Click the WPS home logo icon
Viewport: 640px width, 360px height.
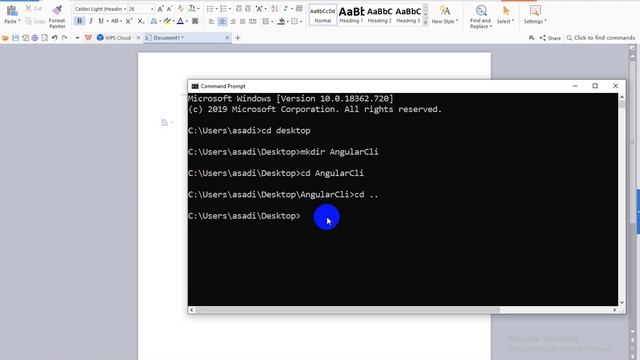tap(88, 38)
